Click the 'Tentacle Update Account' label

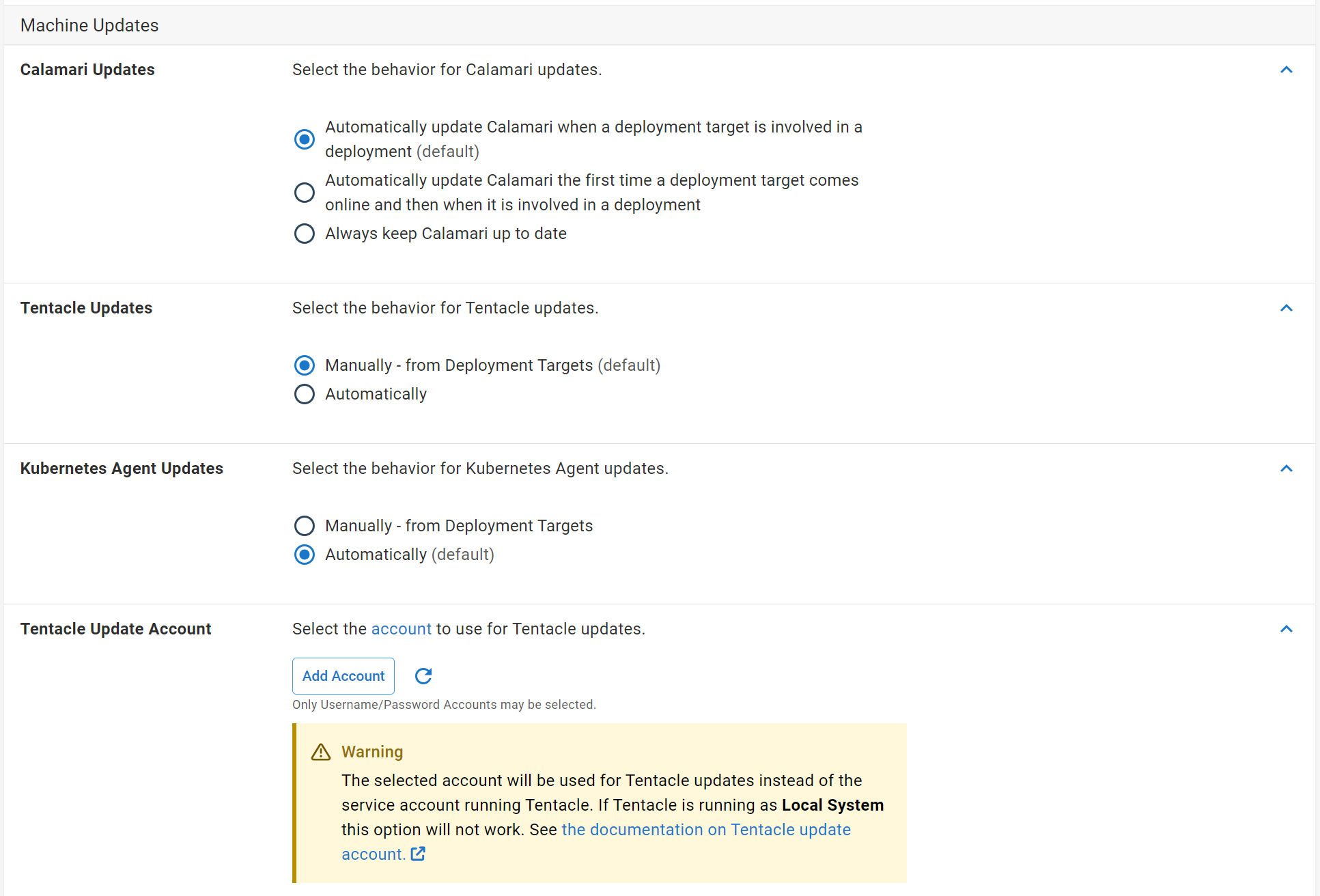115,628
